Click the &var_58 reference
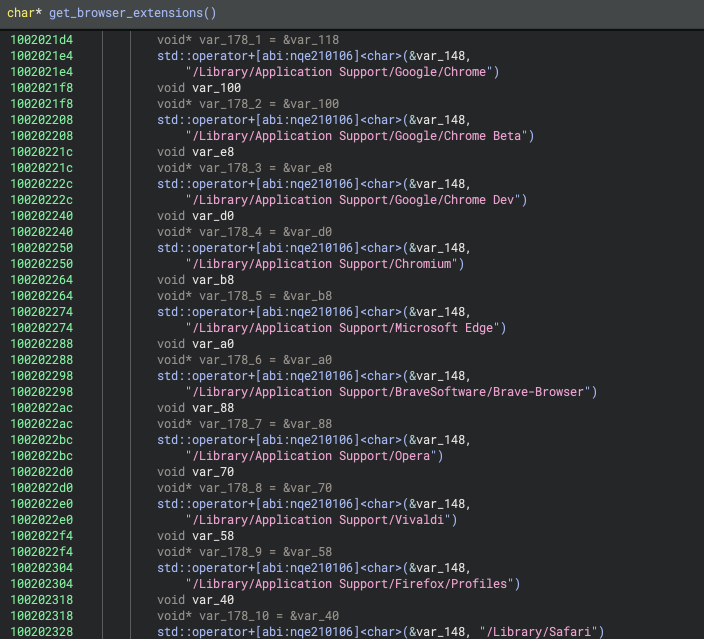 (x=308, y=552)
